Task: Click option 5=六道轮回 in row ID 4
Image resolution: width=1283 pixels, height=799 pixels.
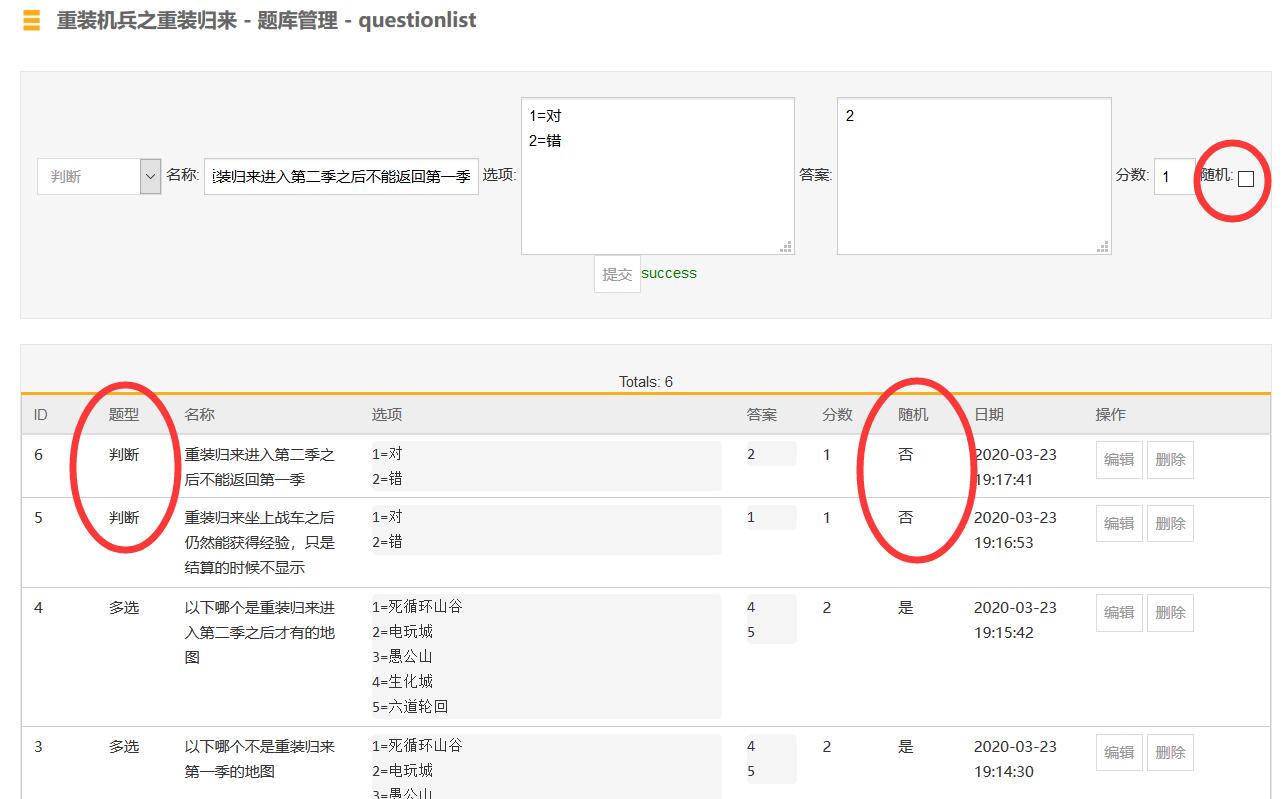Action: pyautogui.click(x=410, y=706)
